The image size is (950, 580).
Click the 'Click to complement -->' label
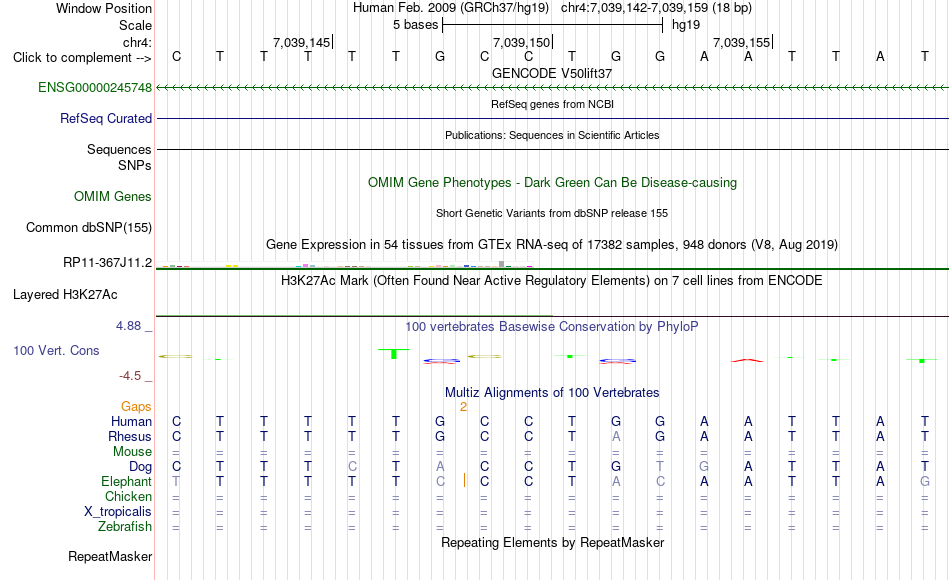click(82, 58)
